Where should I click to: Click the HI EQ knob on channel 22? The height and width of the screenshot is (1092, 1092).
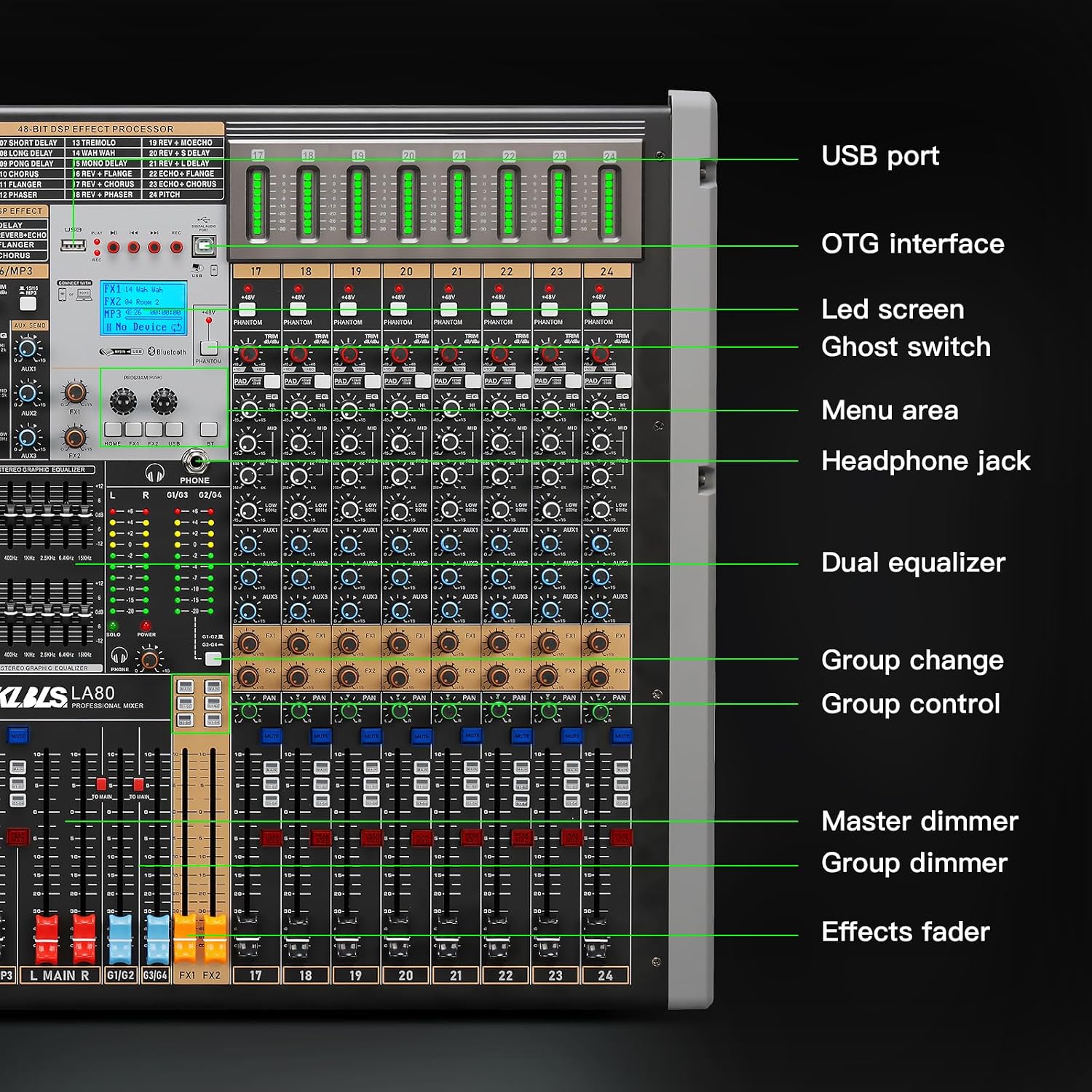[500, 409]
